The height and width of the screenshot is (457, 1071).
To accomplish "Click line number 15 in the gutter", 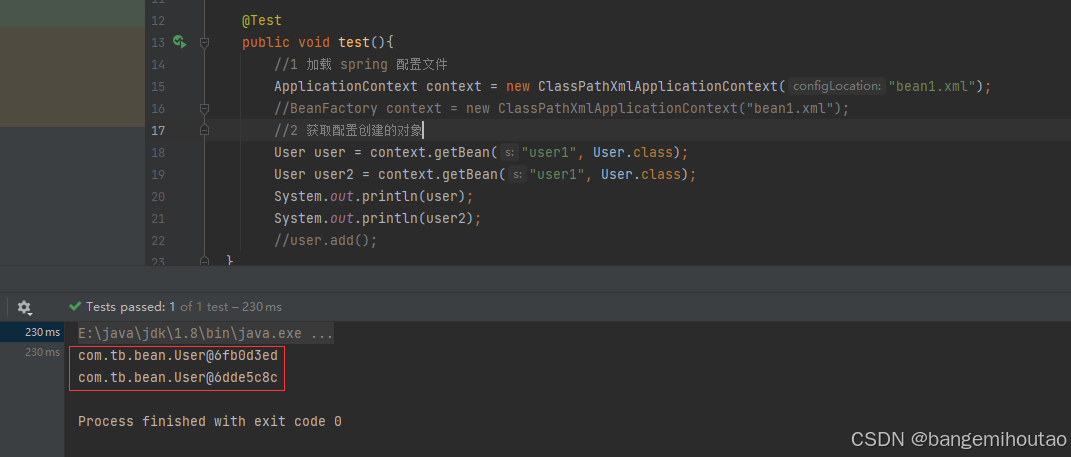I will coord(158,86).
